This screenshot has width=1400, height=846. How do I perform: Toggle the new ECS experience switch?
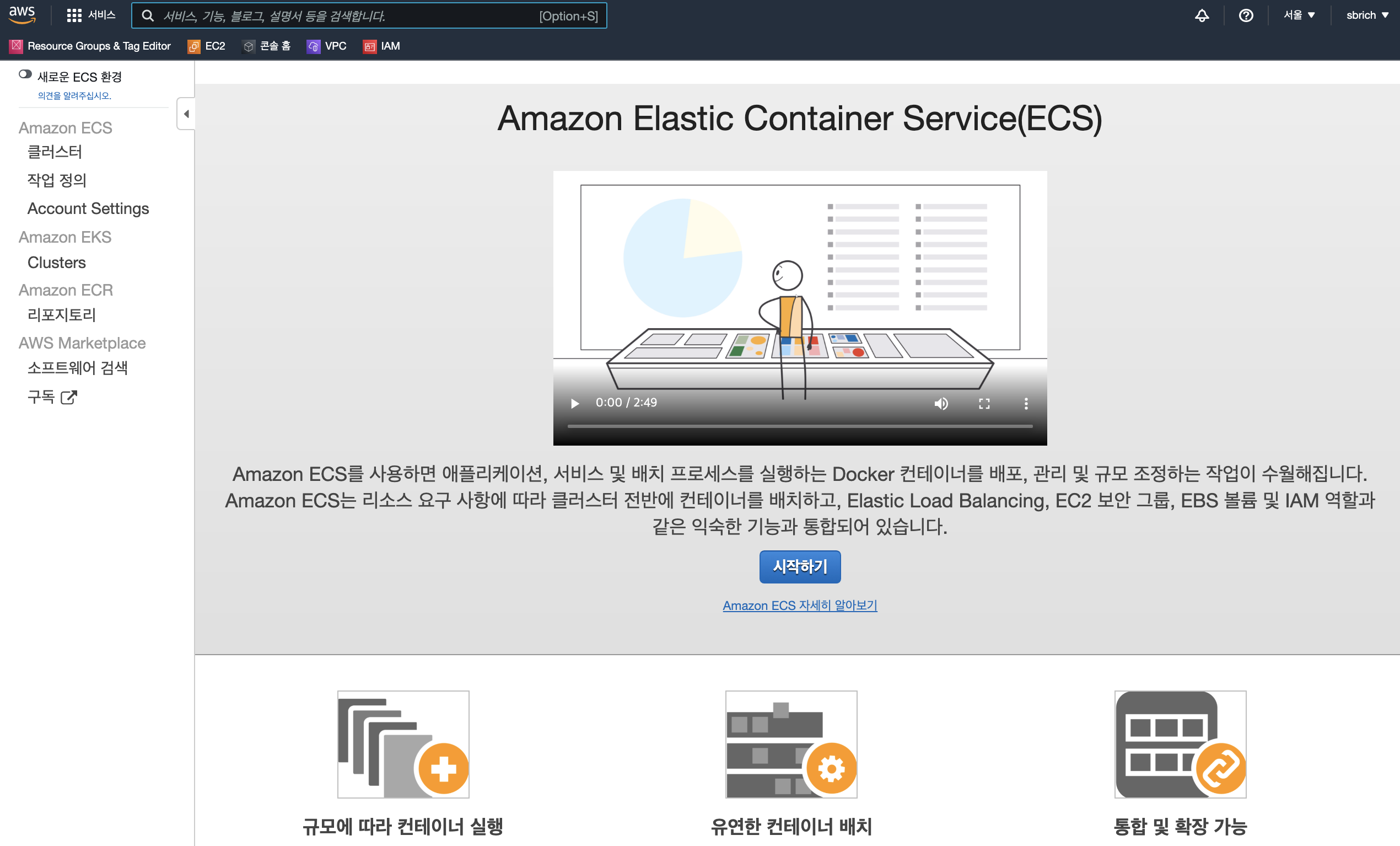click(x=25, y=74)
